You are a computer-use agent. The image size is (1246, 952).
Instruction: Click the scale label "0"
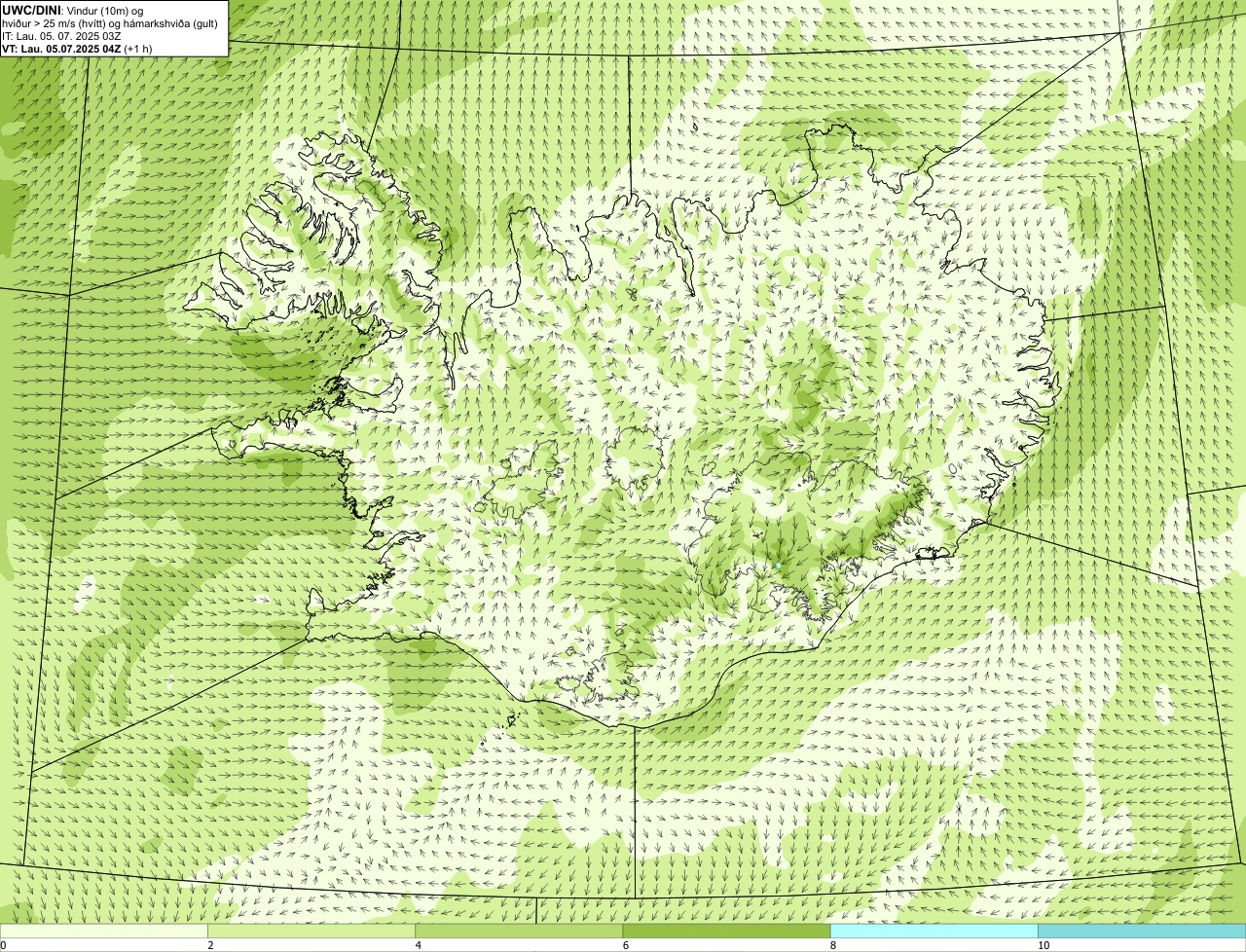[x=3, y=945]
